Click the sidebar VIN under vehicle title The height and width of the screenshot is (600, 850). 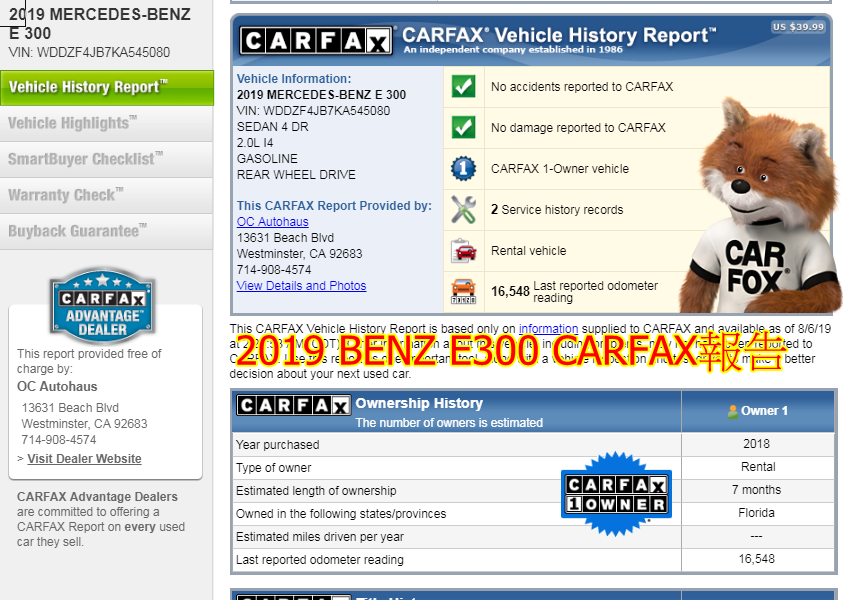point(89,53)
